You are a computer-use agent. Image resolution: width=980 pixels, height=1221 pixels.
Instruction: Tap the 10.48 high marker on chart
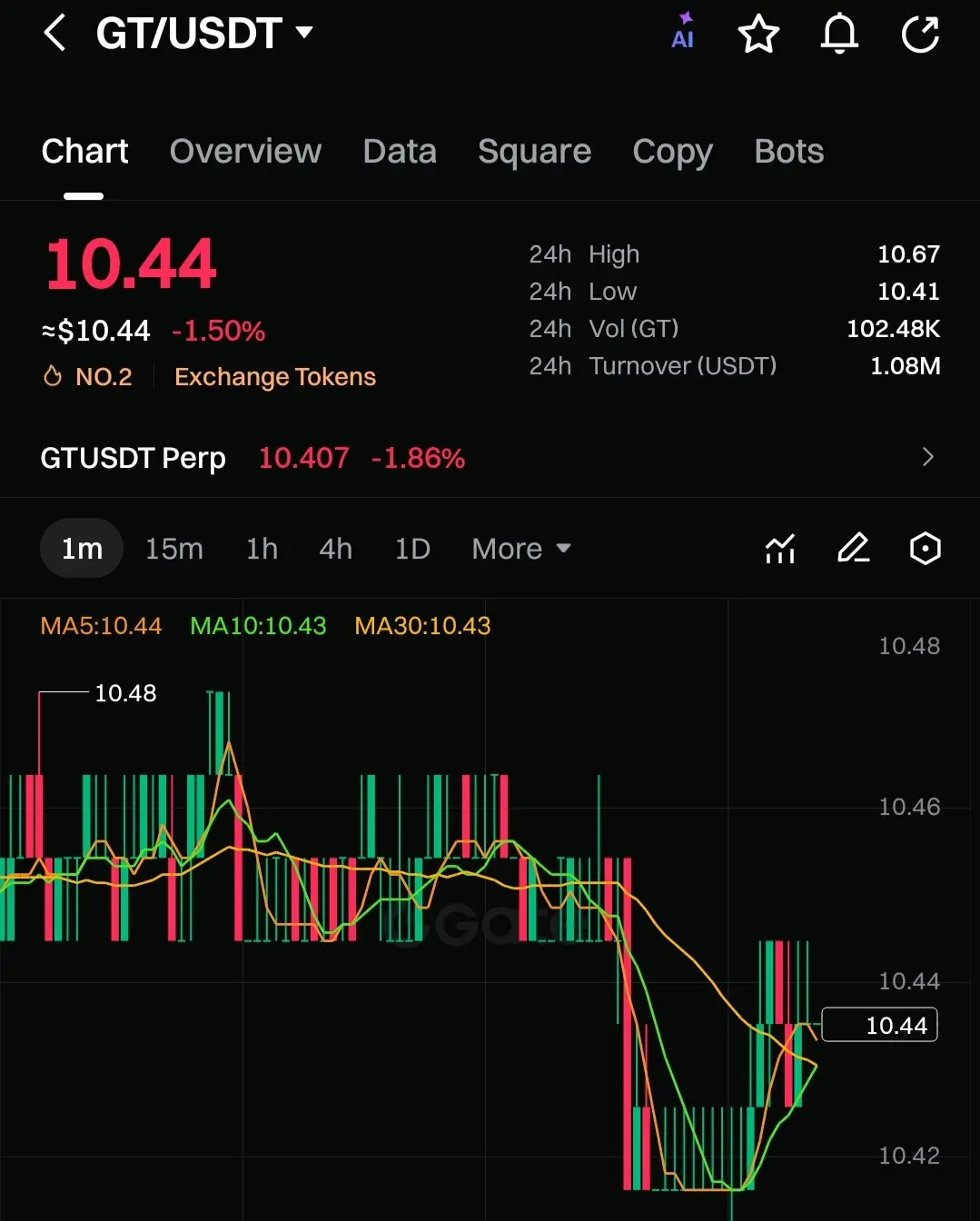125,693
